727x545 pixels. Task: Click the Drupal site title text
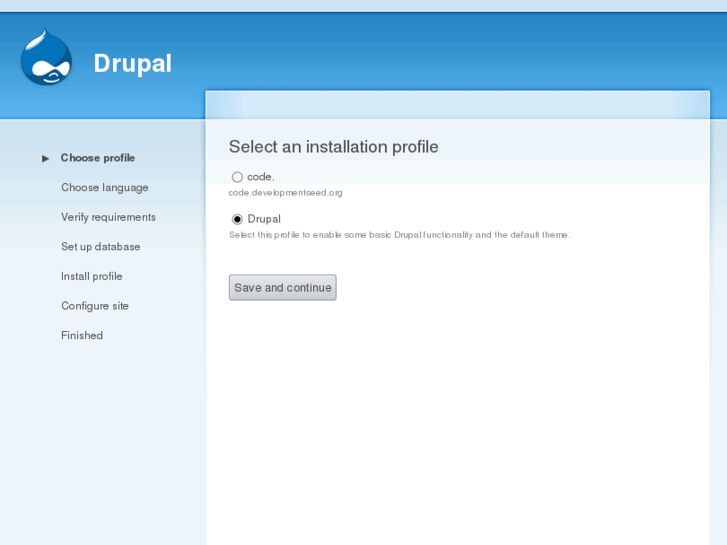[133, 63]
